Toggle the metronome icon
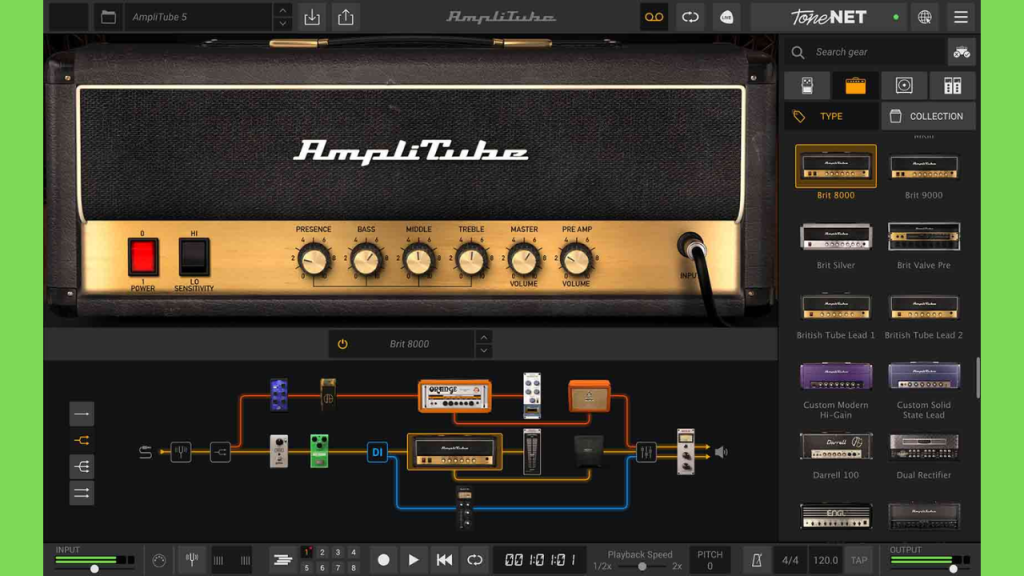1024x576 pixels. tap(756, 560)
